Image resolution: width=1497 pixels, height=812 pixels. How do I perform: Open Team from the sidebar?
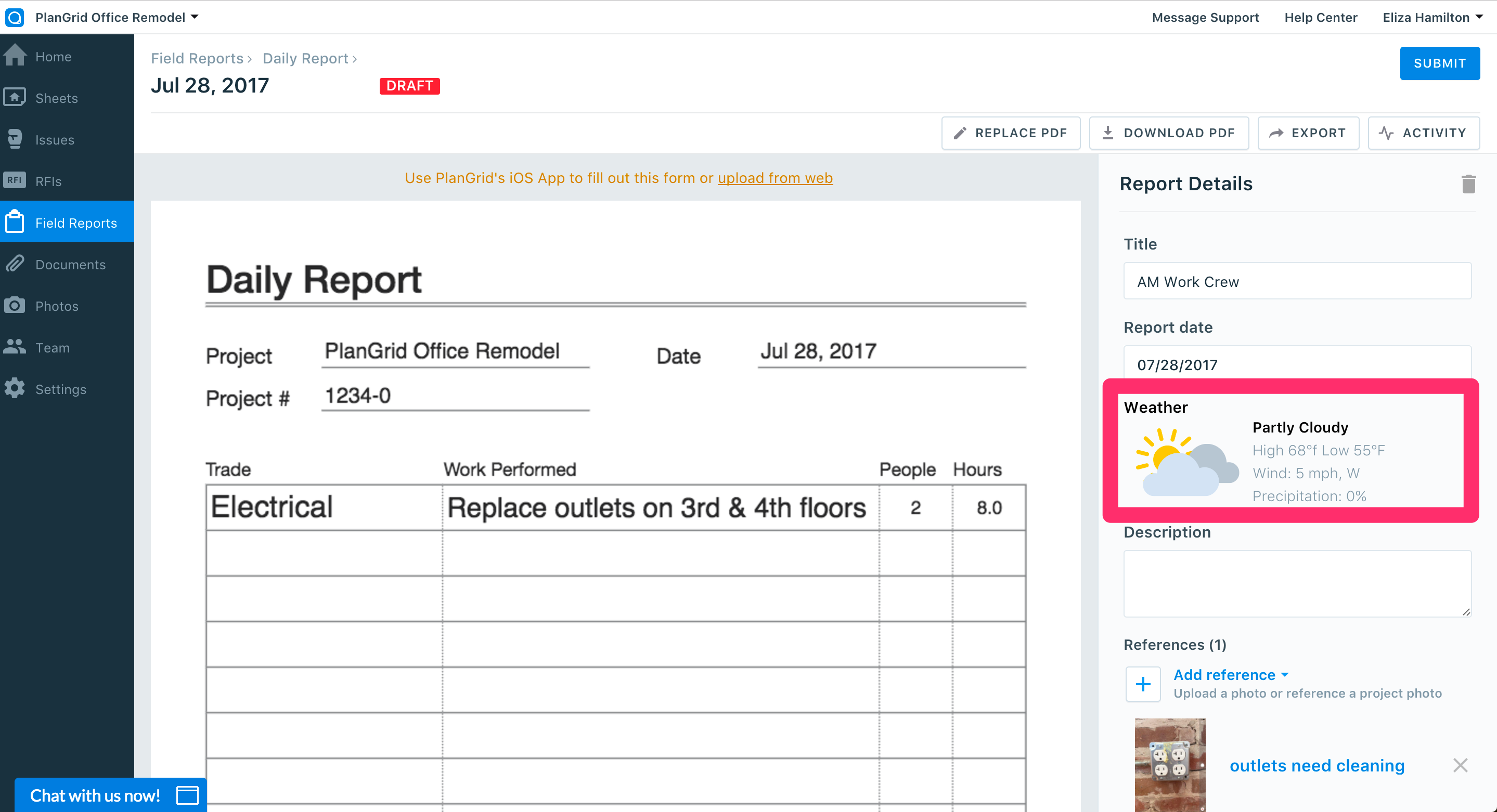click(67, 347)
